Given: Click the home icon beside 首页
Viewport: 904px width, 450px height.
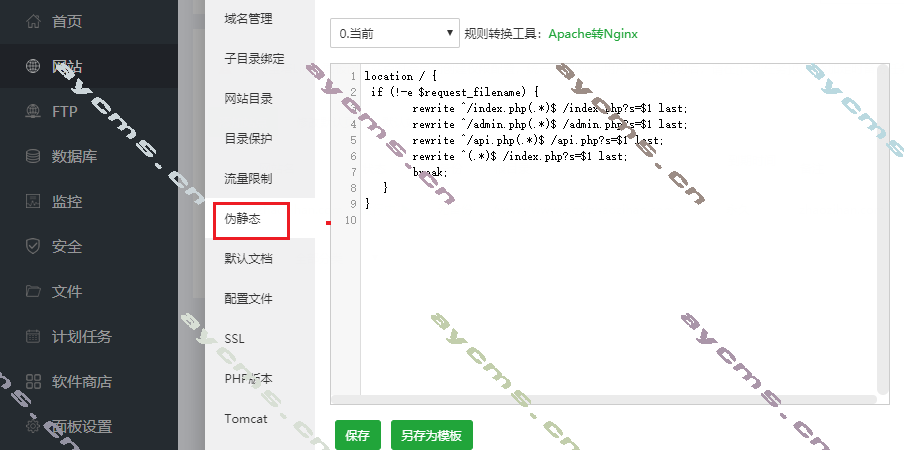Looking at the screenshot, I should [x=33, y=21].
